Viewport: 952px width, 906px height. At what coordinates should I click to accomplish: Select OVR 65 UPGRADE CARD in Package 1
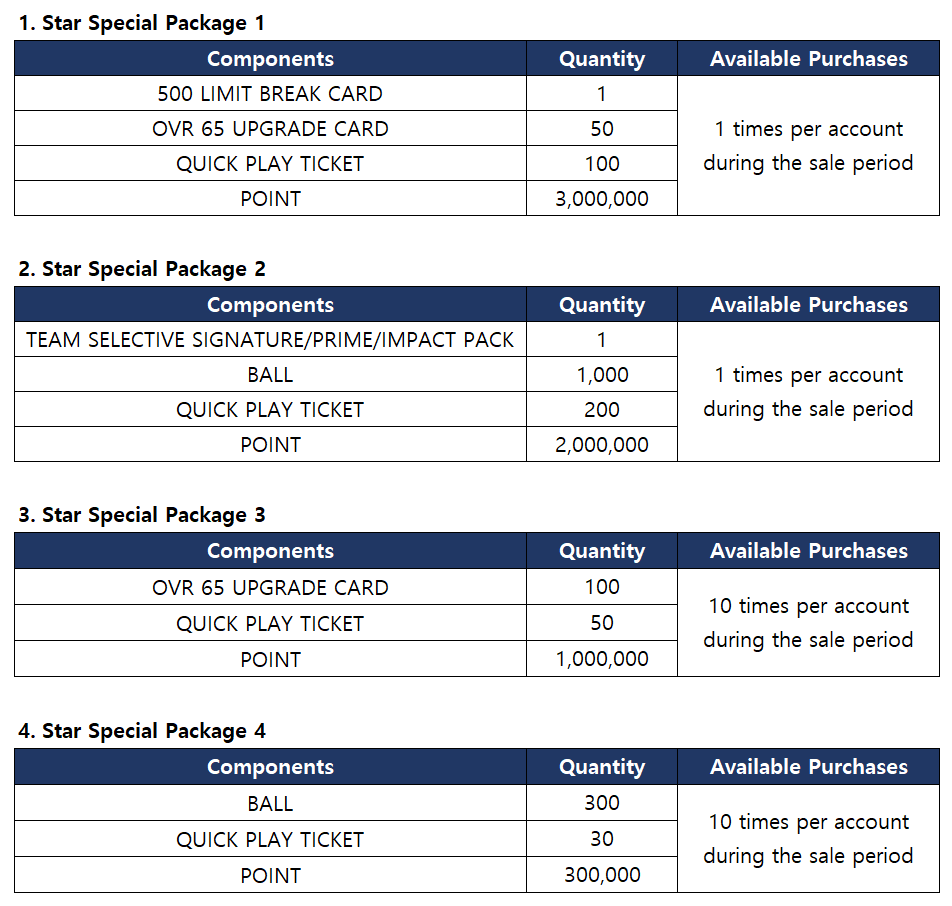point(270,129)
